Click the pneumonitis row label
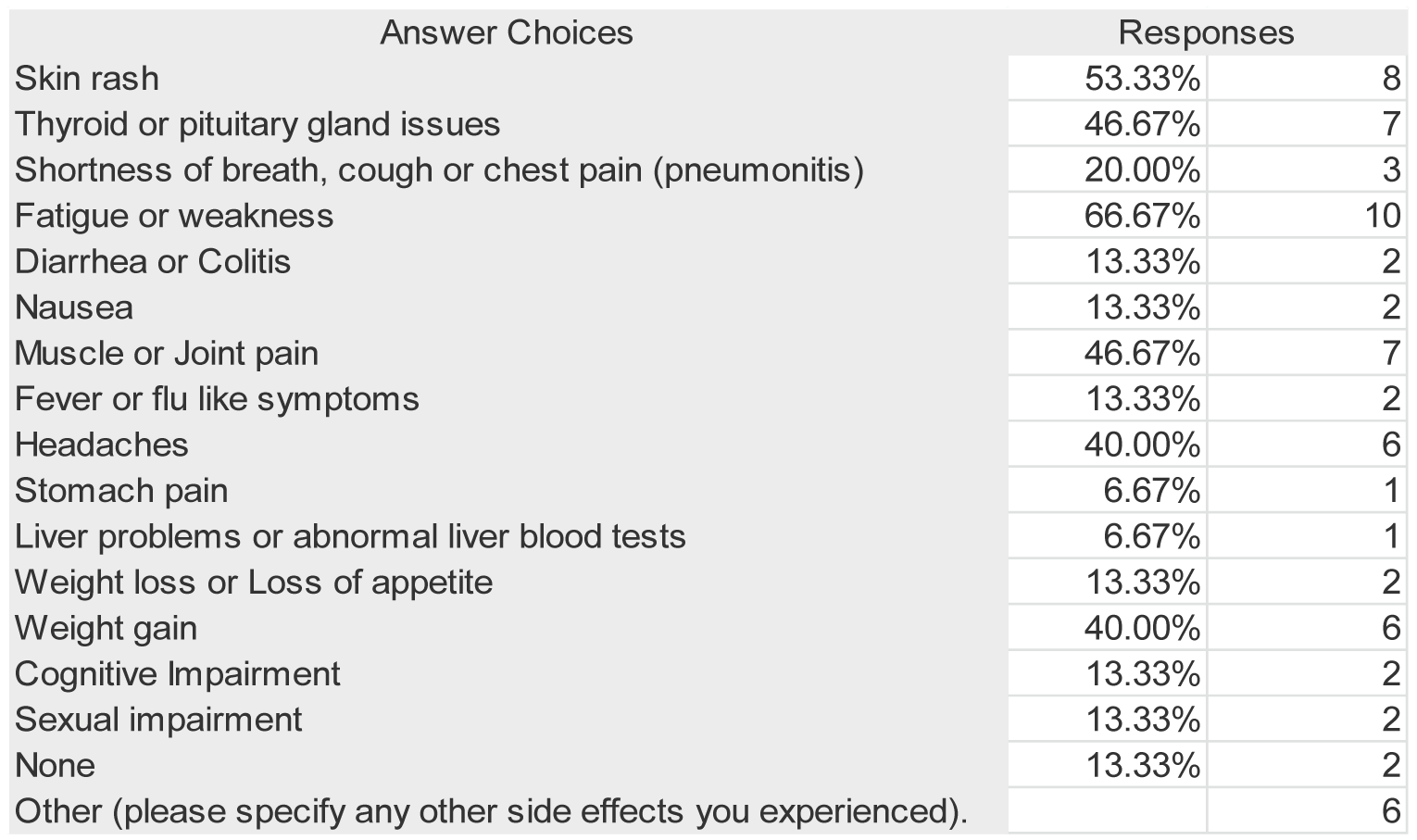 (x=439, y=169)
